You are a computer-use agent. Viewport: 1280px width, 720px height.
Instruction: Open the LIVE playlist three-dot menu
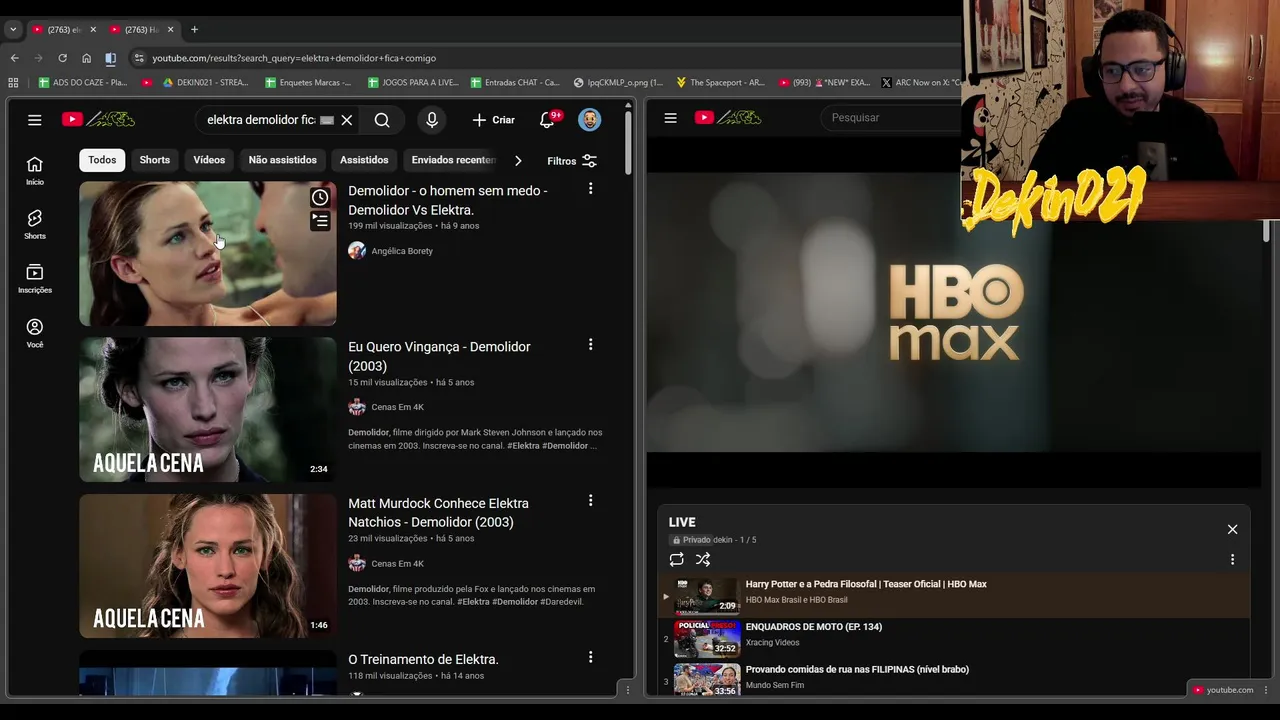click(x=1232, y=560)
